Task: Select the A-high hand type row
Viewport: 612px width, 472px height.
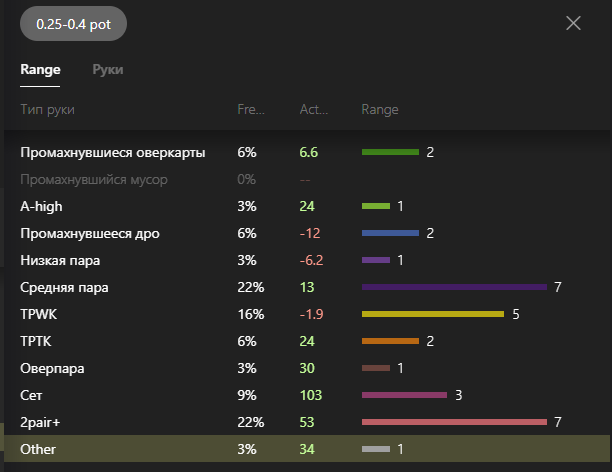Action: click(42, 207)
